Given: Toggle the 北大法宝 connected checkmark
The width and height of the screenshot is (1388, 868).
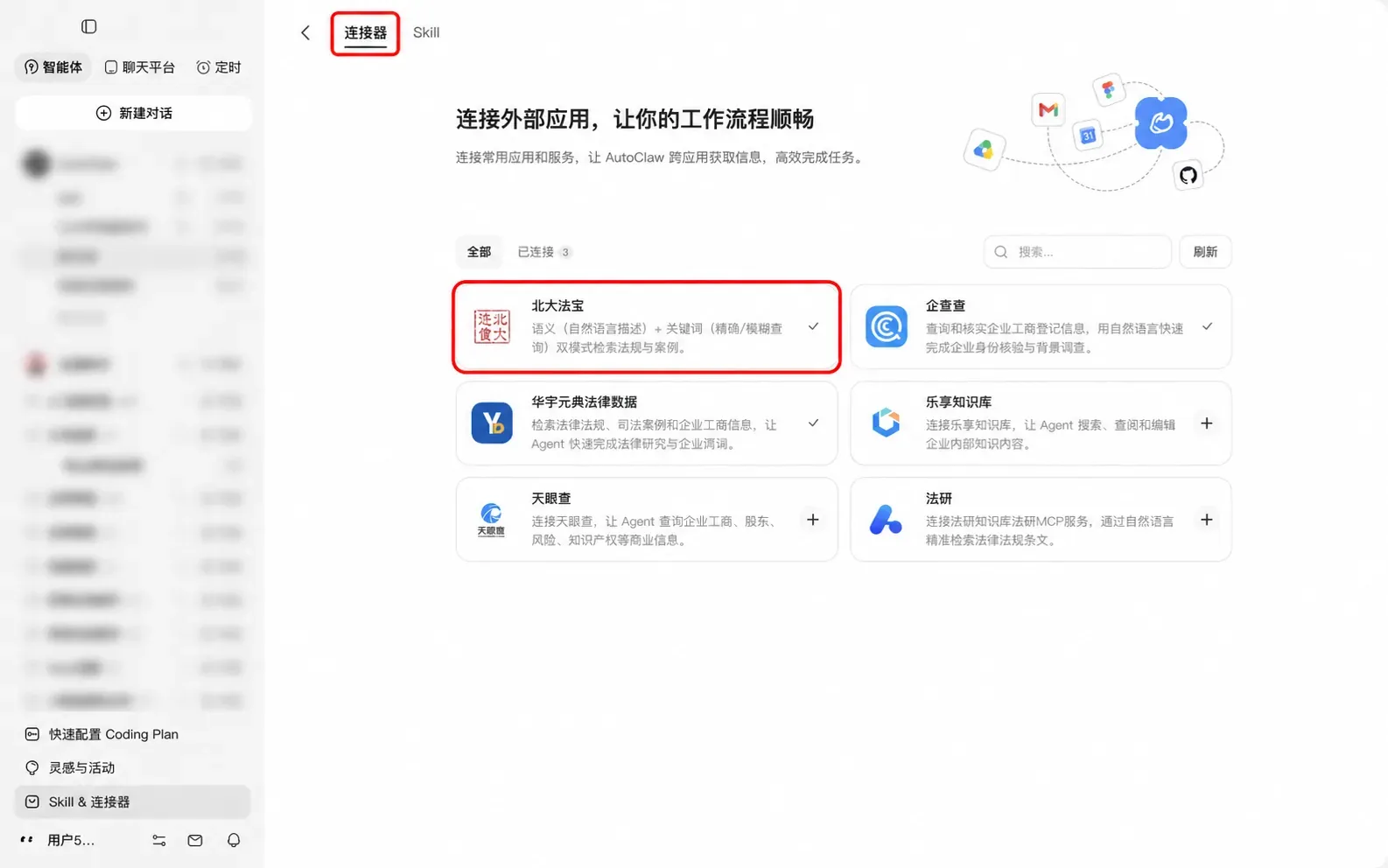Looking at the screenshot, I should coord(813,326).
